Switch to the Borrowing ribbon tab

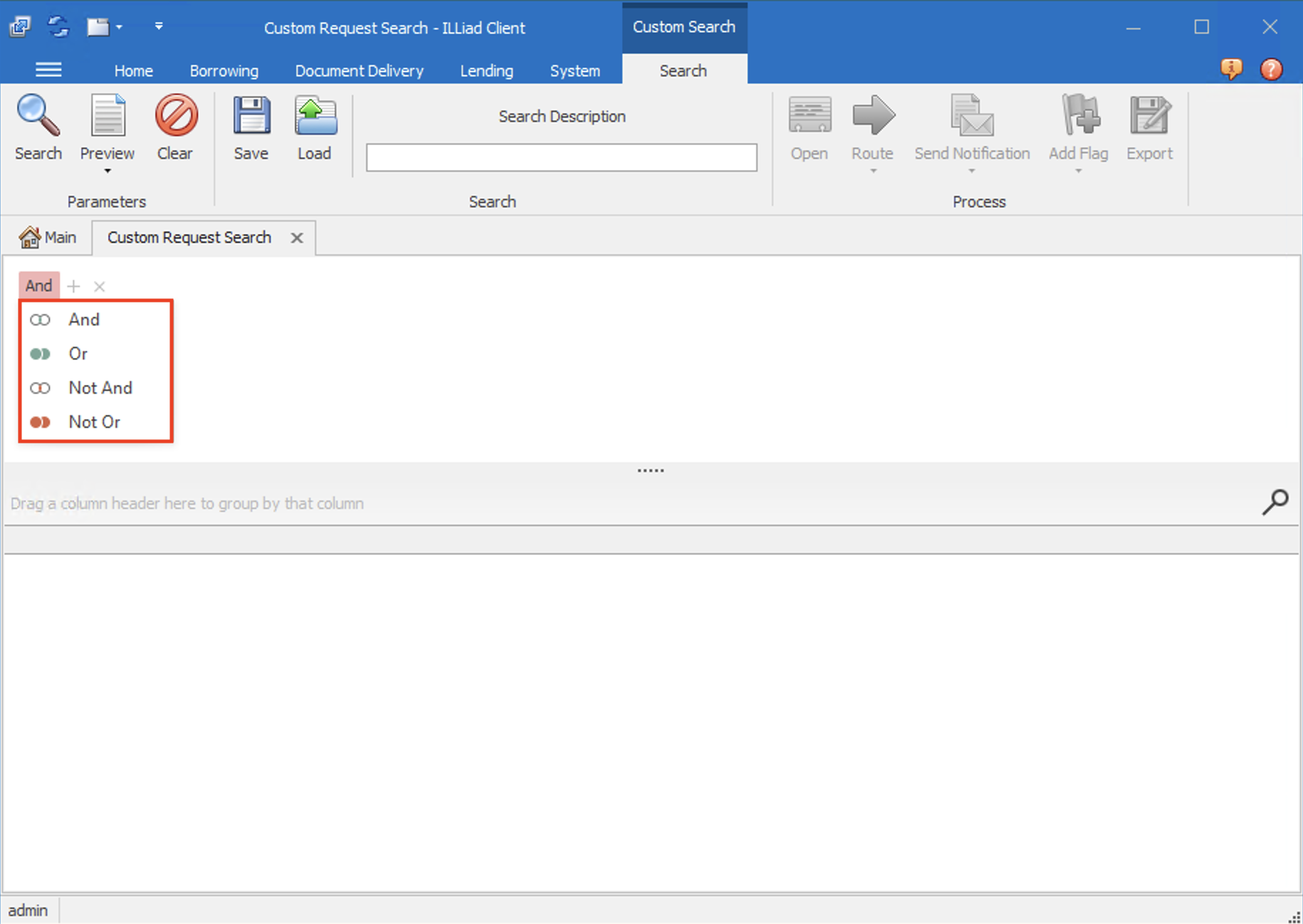click(224, 70)
